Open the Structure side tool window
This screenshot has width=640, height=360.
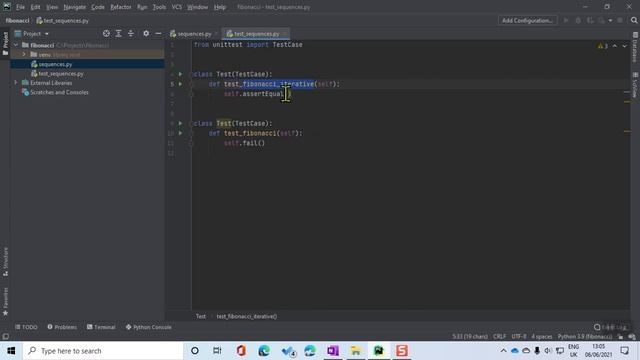pos(5,261)
